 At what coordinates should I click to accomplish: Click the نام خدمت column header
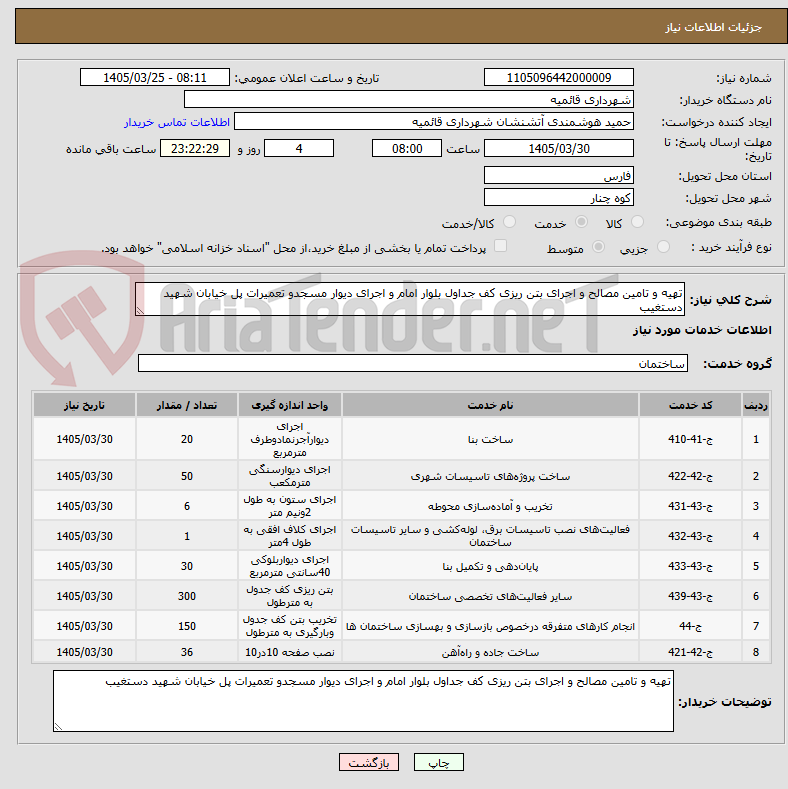coord(491,405)
